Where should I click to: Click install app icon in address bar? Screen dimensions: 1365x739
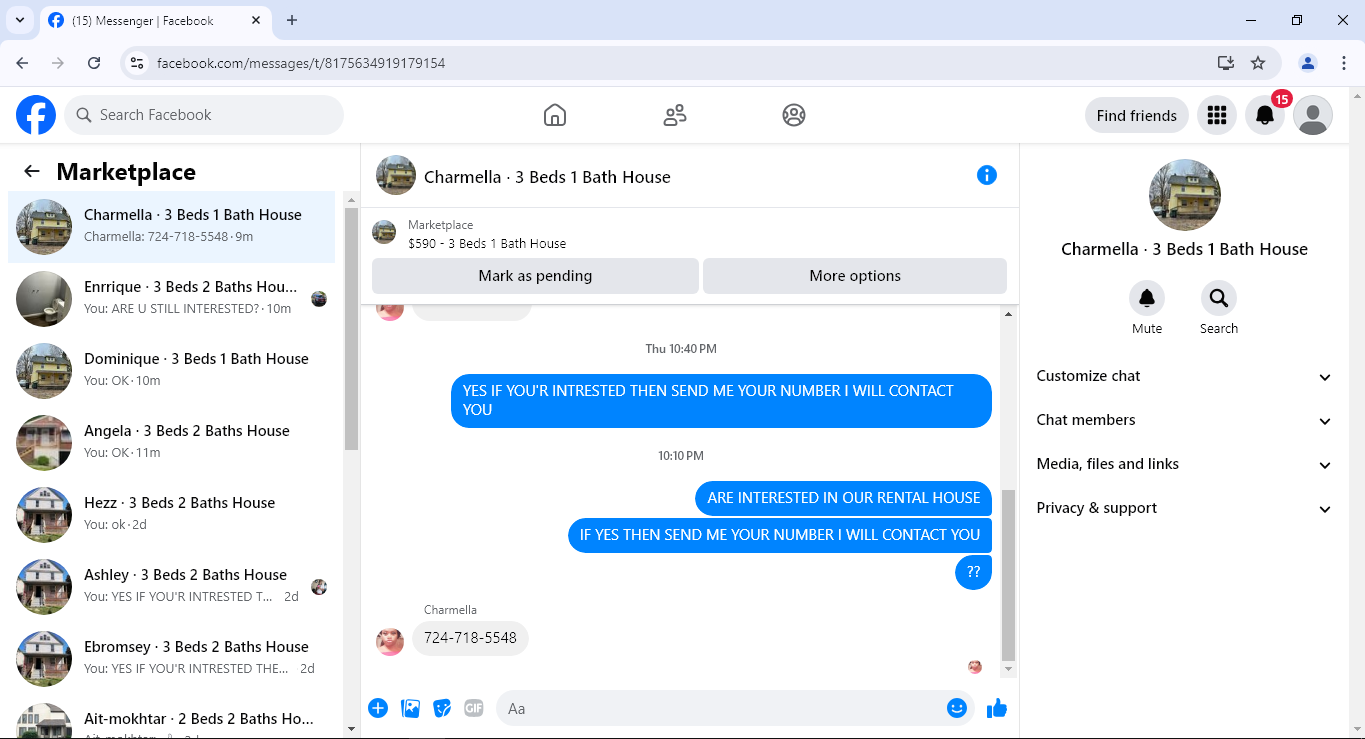1226,63
